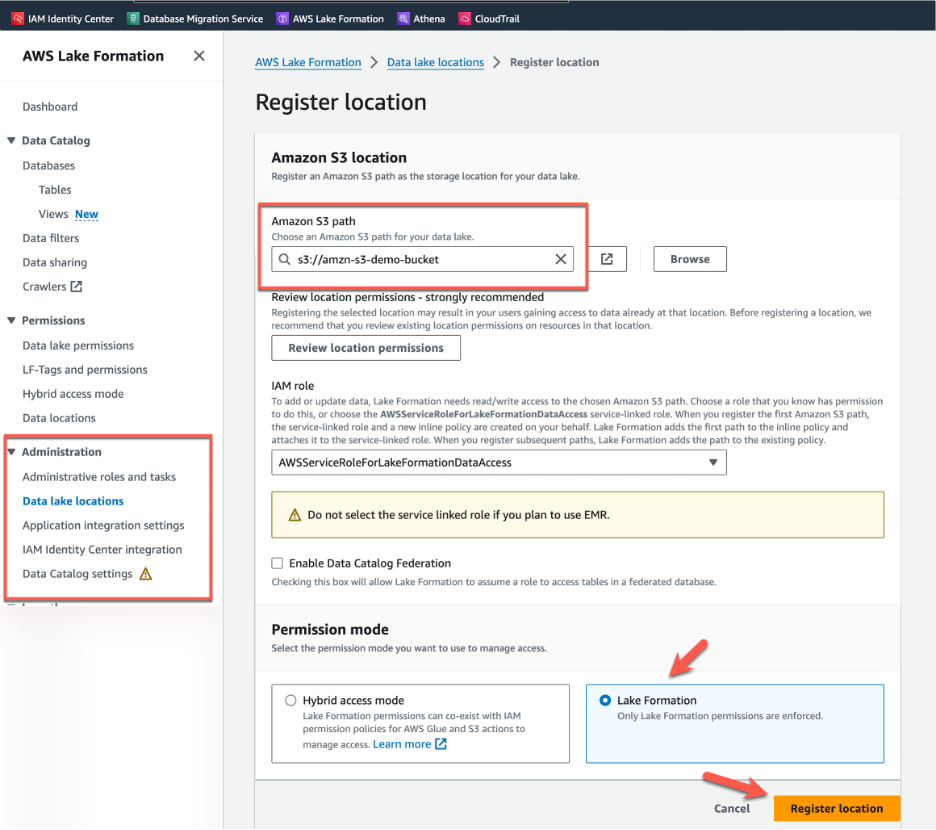Click Learn more link
This screenshot has width=936, height=830.
(402, 745)
